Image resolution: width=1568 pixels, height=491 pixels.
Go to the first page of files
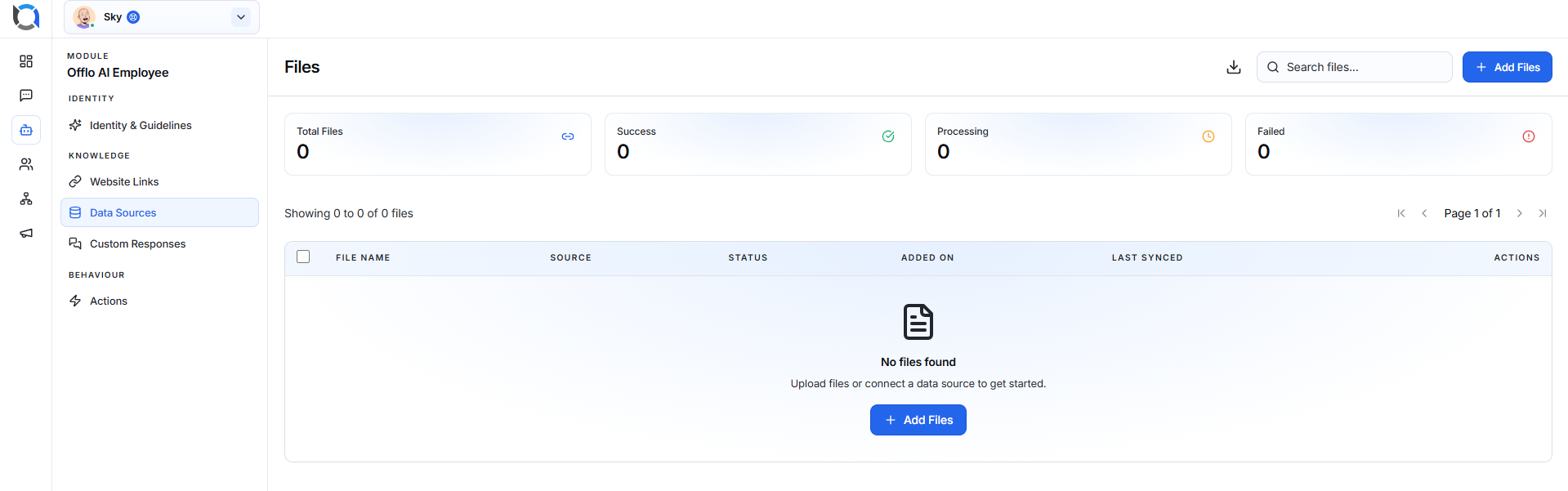point(1401,213)
